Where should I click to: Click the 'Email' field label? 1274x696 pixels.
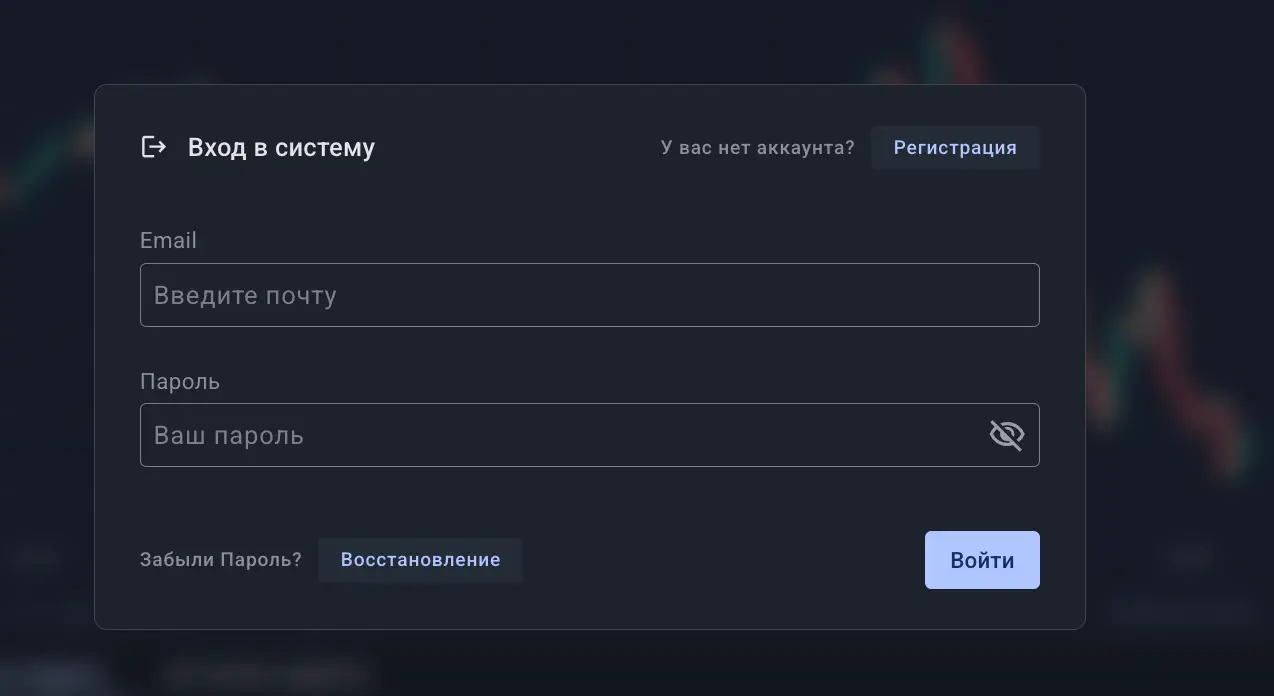coord(168,240)
